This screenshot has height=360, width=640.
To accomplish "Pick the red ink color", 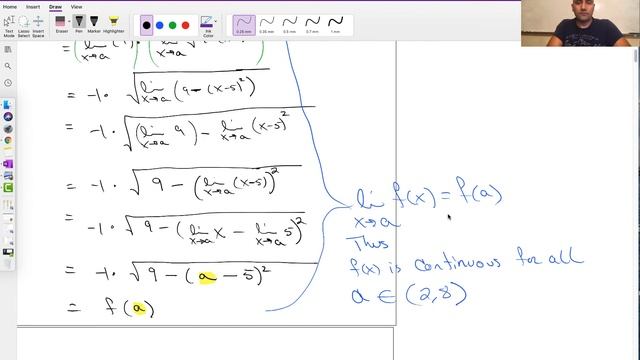I will (186, 25).
